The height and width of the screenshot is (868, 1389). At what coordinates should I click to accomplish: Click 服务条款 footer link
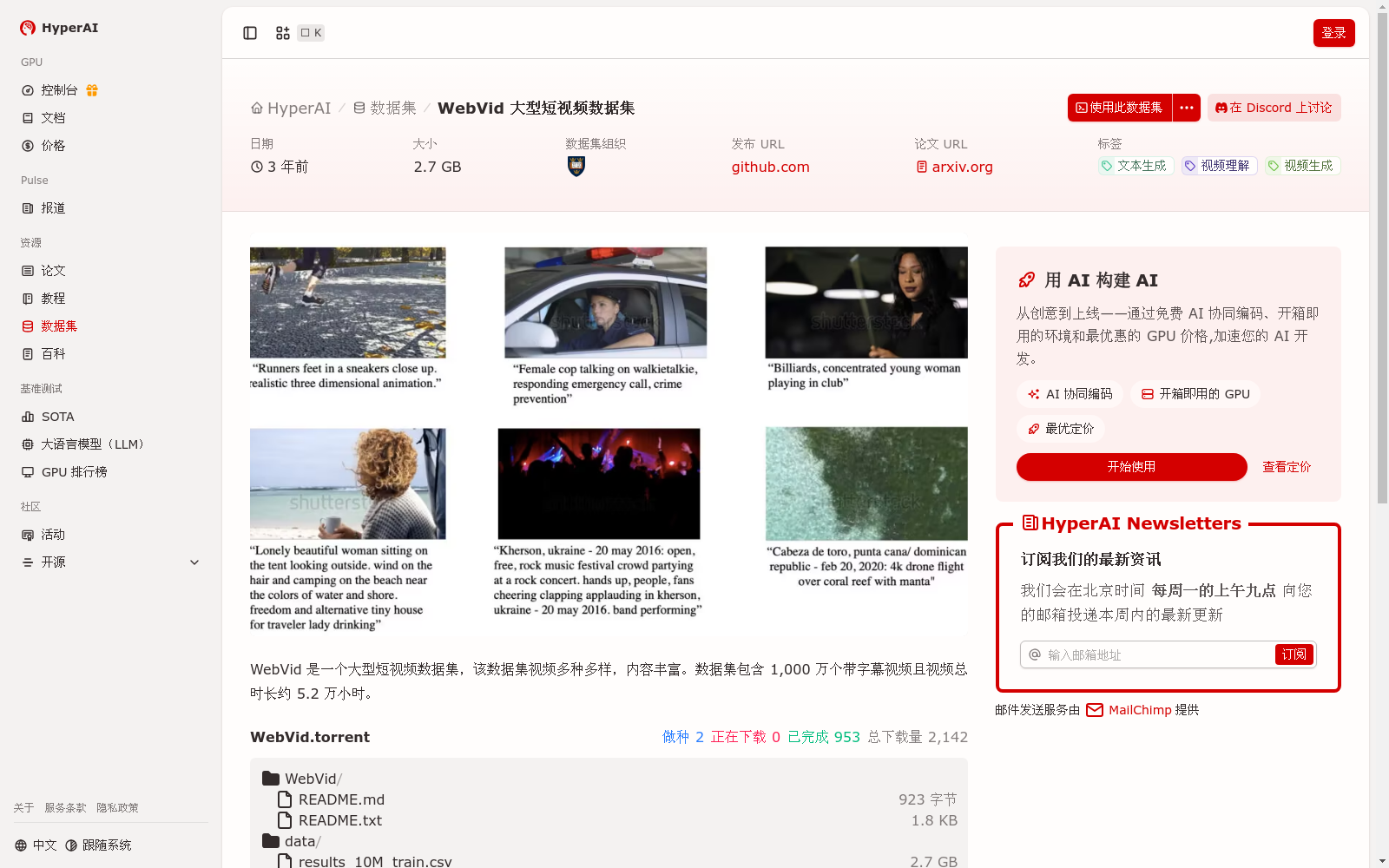click(x=65, y=808)
